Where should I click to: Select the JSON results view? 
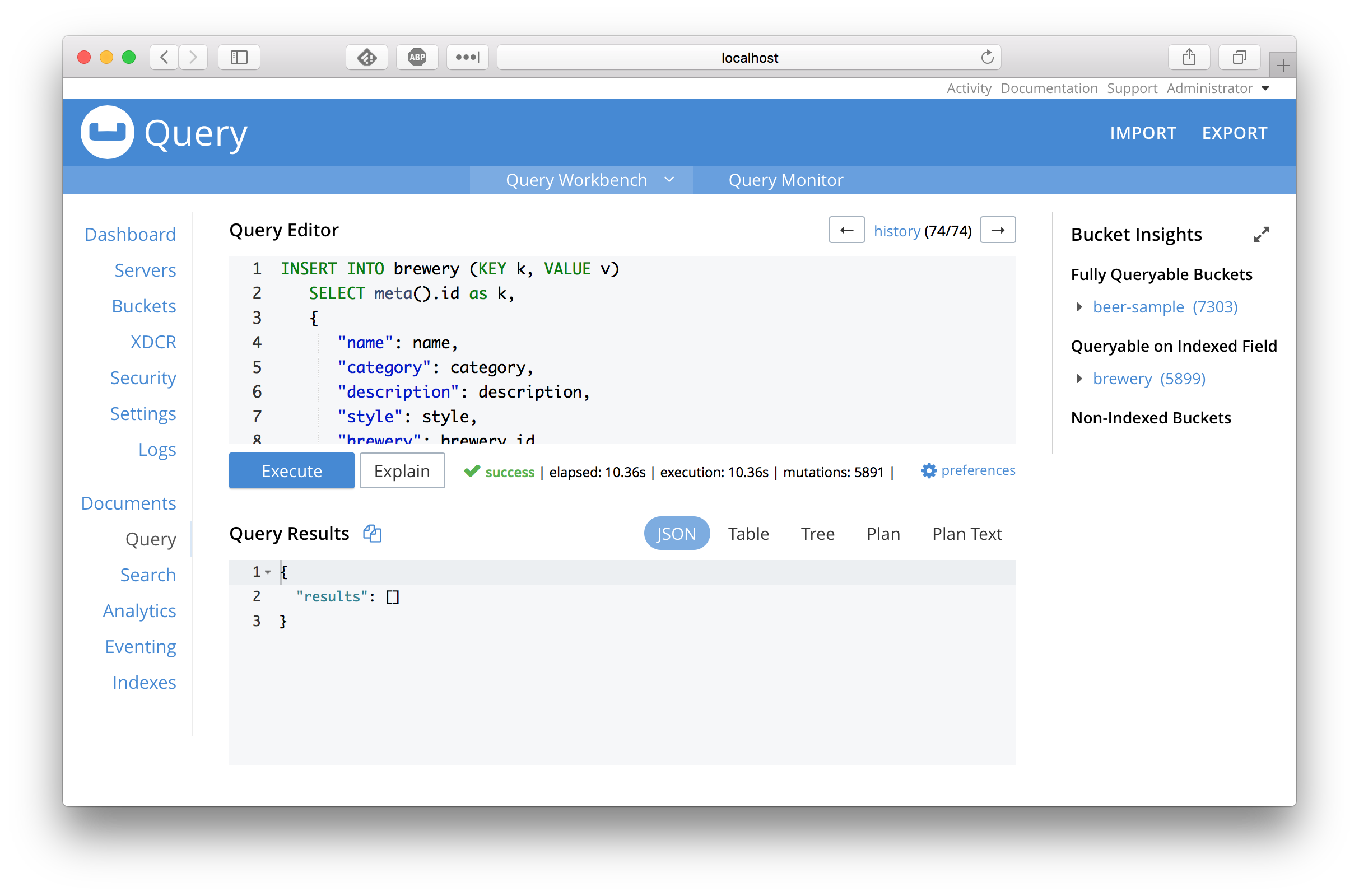point(676,534)
